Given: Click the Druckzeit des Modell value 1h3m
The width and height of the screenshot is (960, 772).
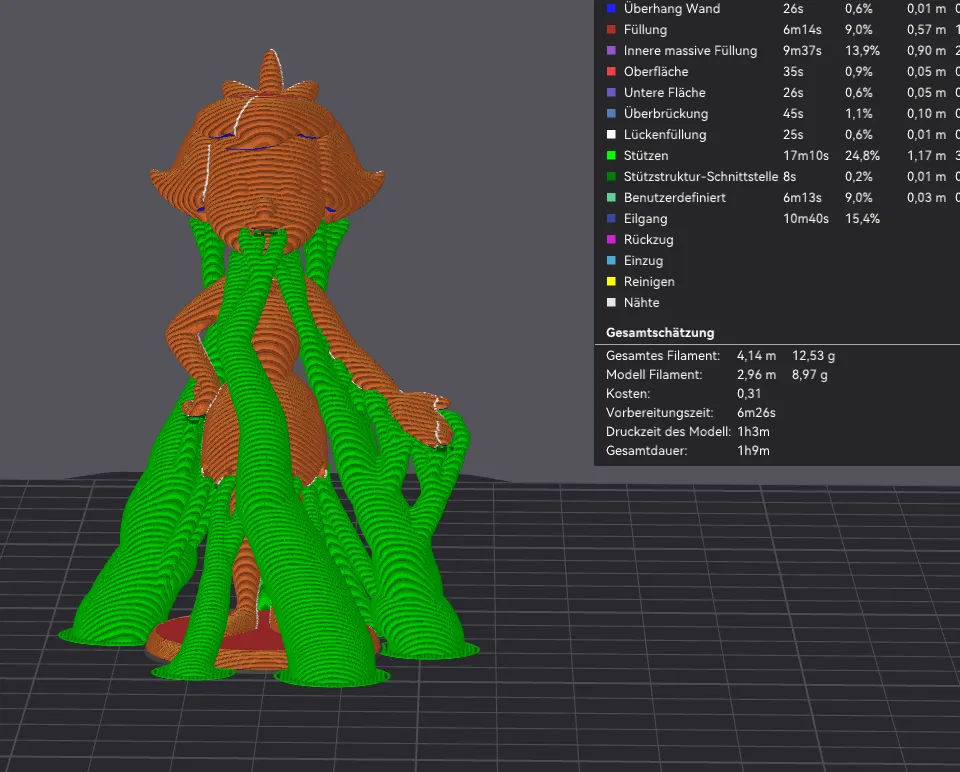Looking at the screenshot, I should [753, 431].
